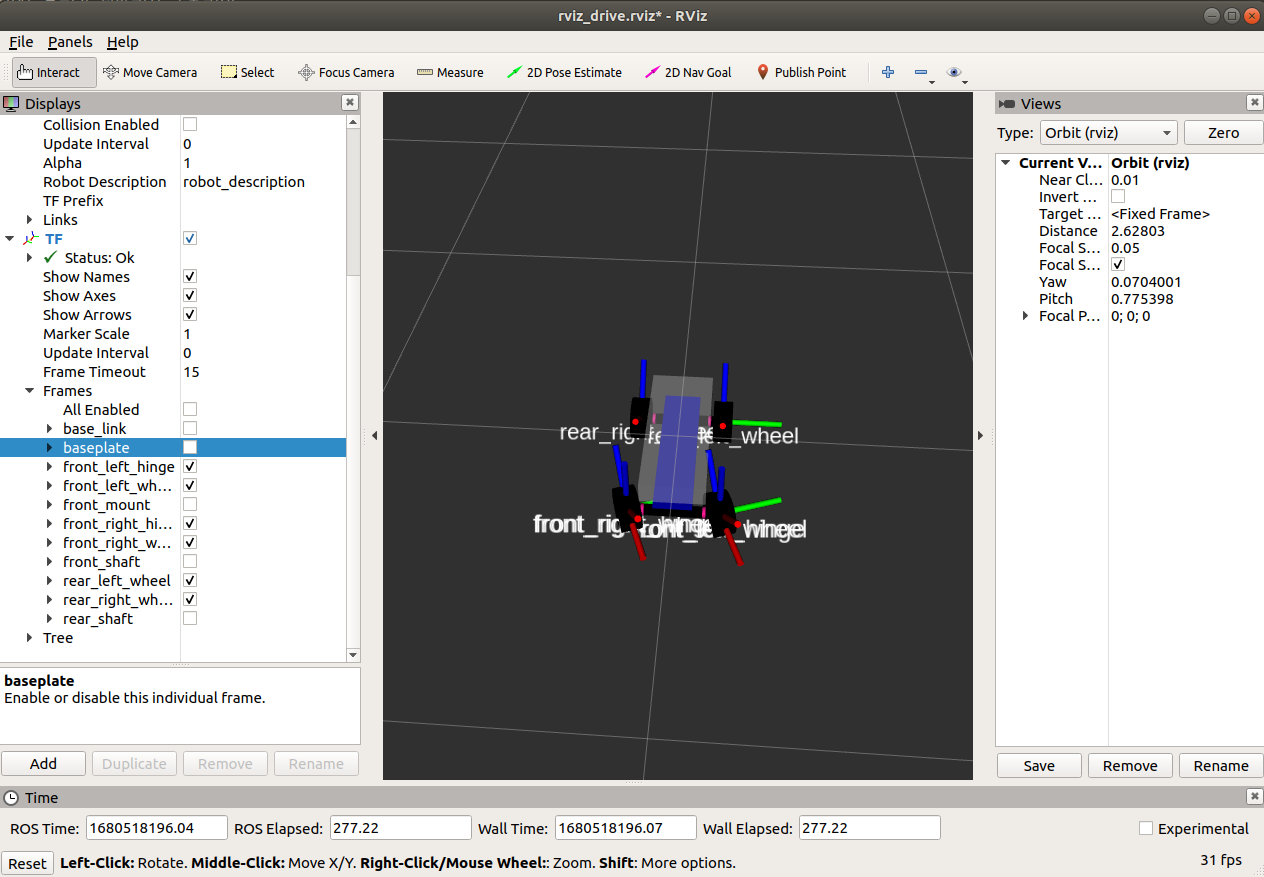The image size is (1264, 877).
Task: Open the Panels menu
Action: click(70, 42)
